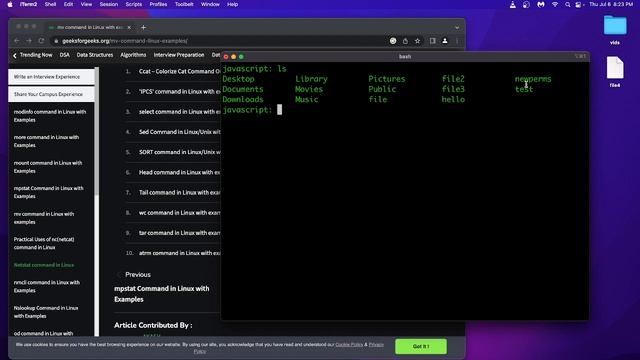Screen dimensions: 640x360
Task: Open the DSA nav item
Action: [64, 55]
